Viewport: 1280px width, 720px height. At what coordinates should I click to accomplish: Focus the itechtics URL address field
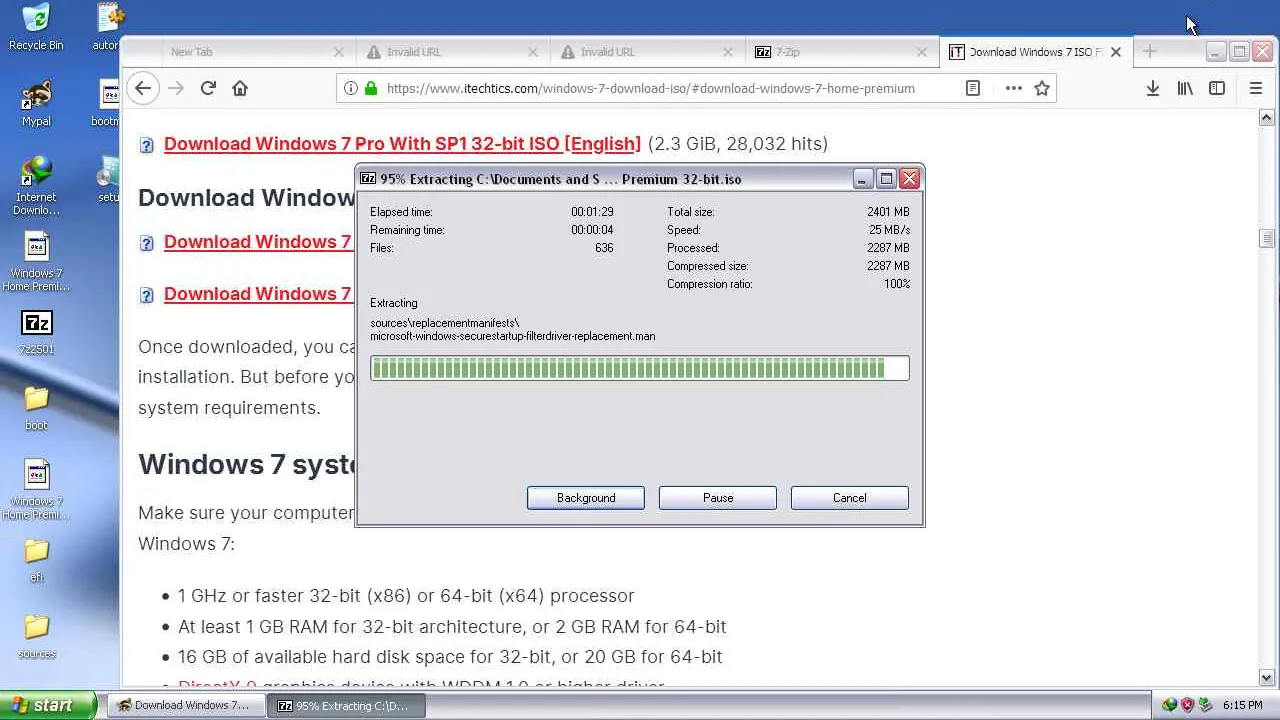[650, 88]
